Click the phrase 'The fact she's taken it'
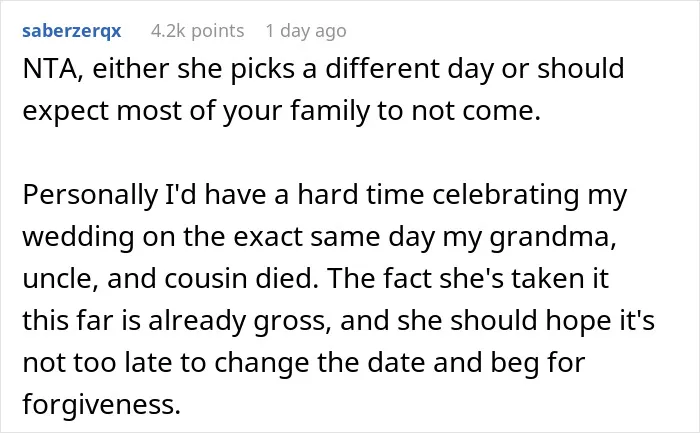Viewport: 700px width, 433px height. (468, 279)
